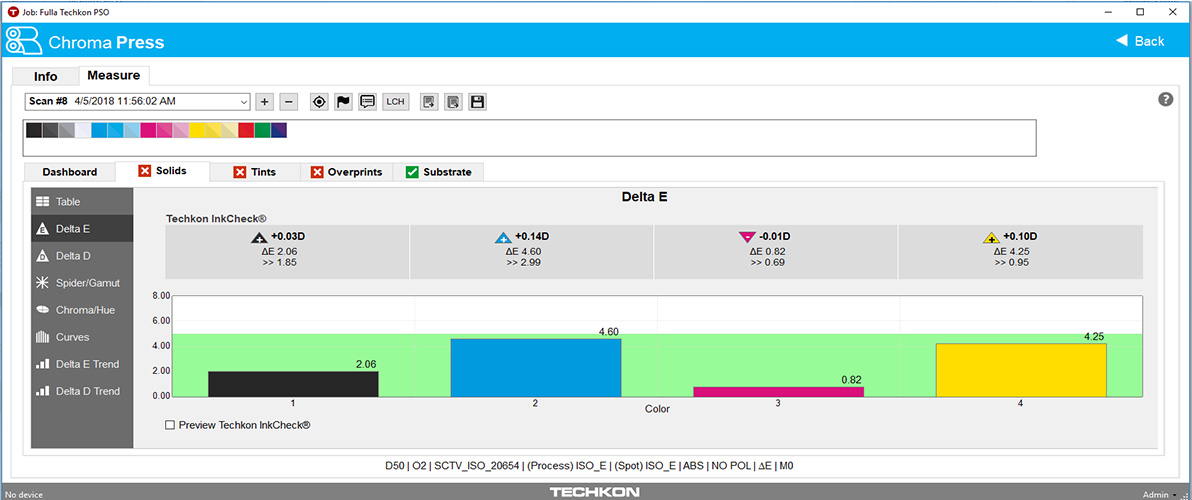Click the black bar labeled 2.06
1192x500 pixels.
click(x=293, y=384)
